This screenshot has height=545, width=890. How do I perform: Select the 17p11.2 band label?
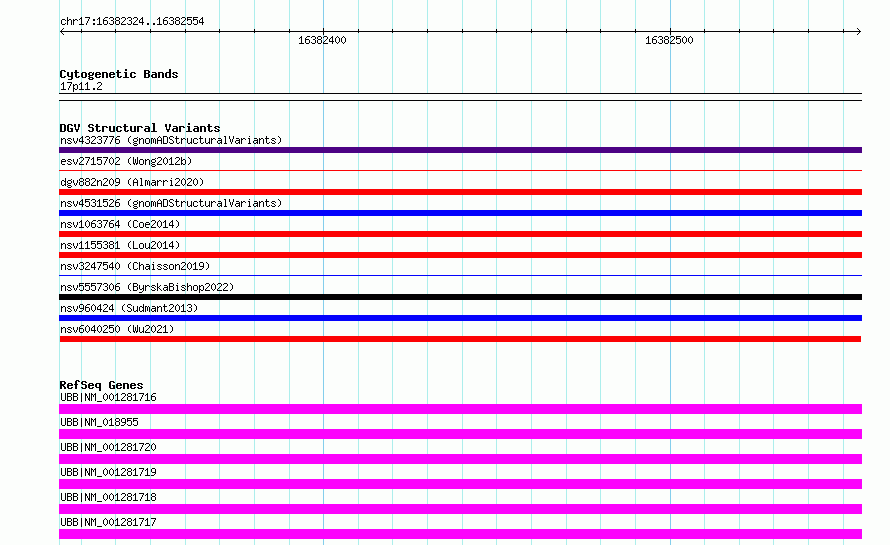tap(81, 86)
